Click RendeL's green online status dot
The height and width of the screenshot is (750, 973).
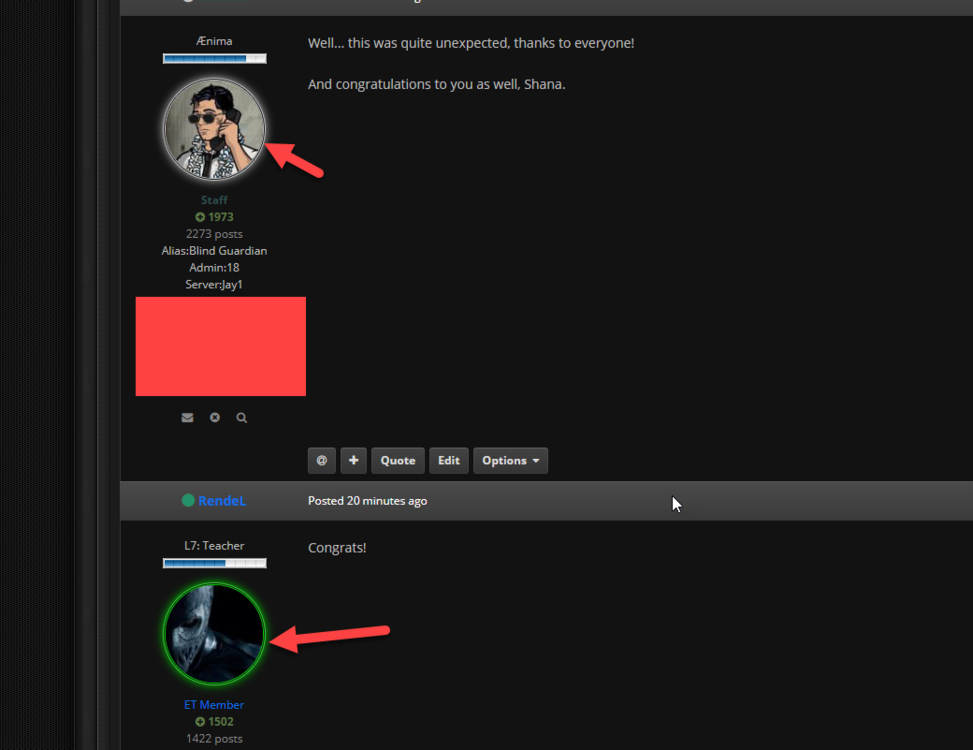coord(188,500)
